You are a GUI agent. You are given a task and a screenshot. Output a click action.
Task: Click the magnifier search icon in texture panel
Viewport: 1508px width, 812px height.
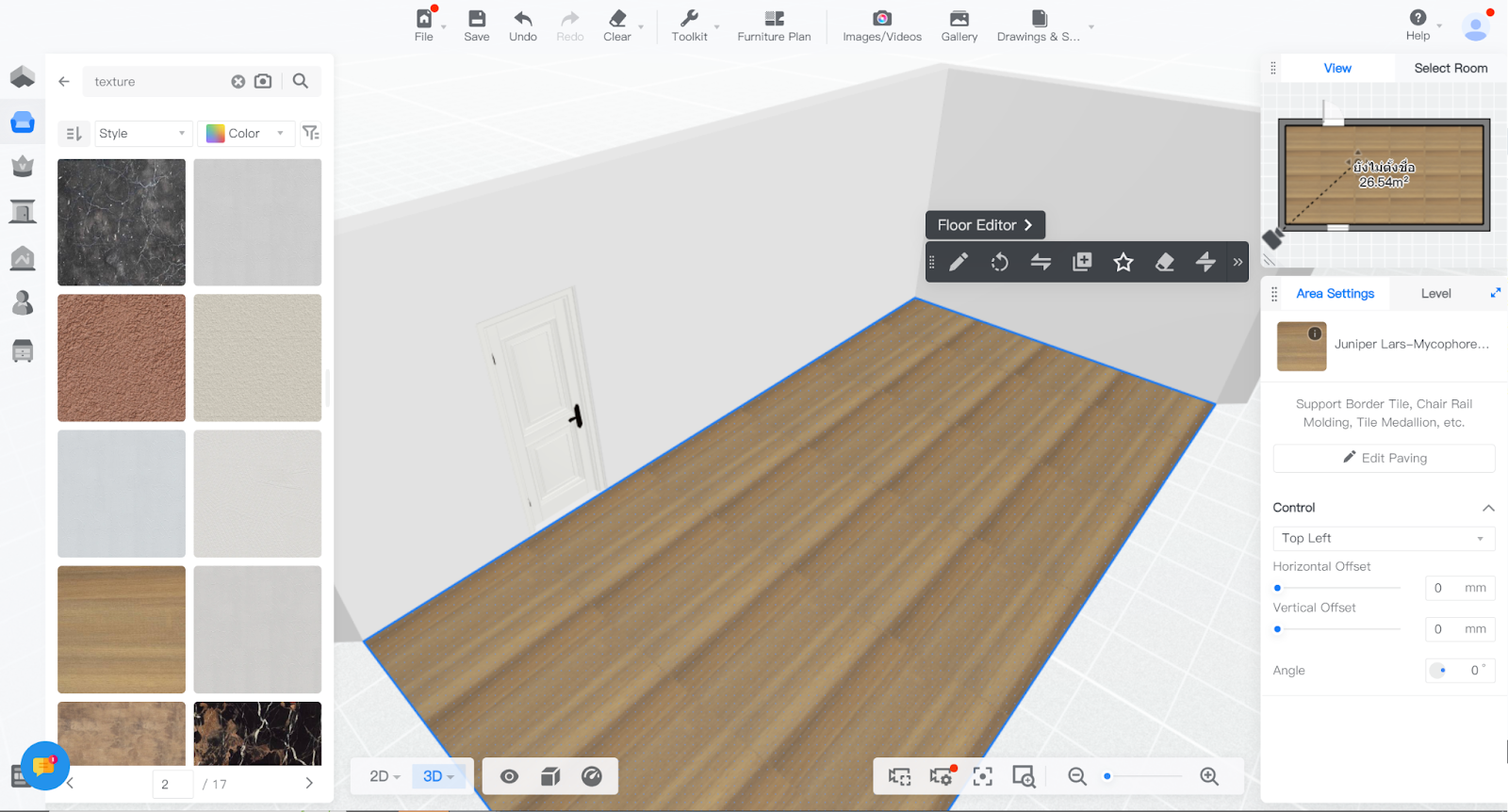301,81
